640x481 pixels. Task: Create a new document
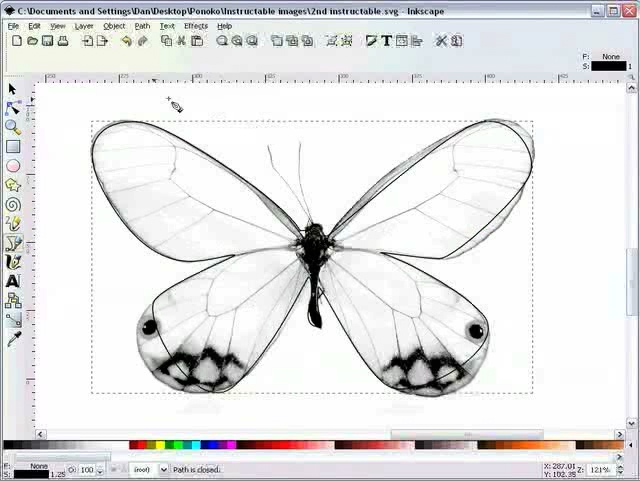click(17, 41)
